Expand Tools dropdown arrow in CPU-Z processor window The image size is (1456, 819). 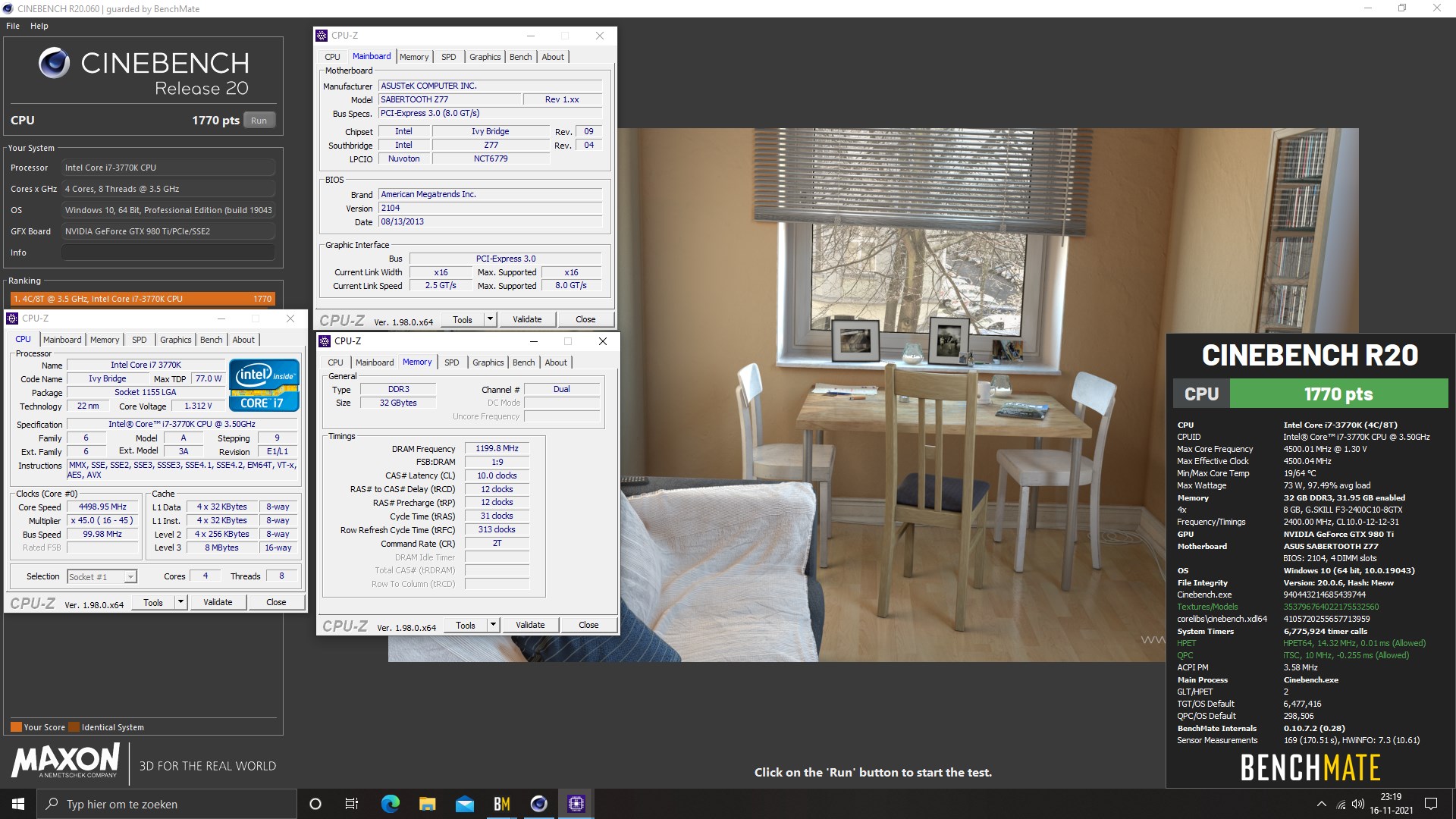180,602
